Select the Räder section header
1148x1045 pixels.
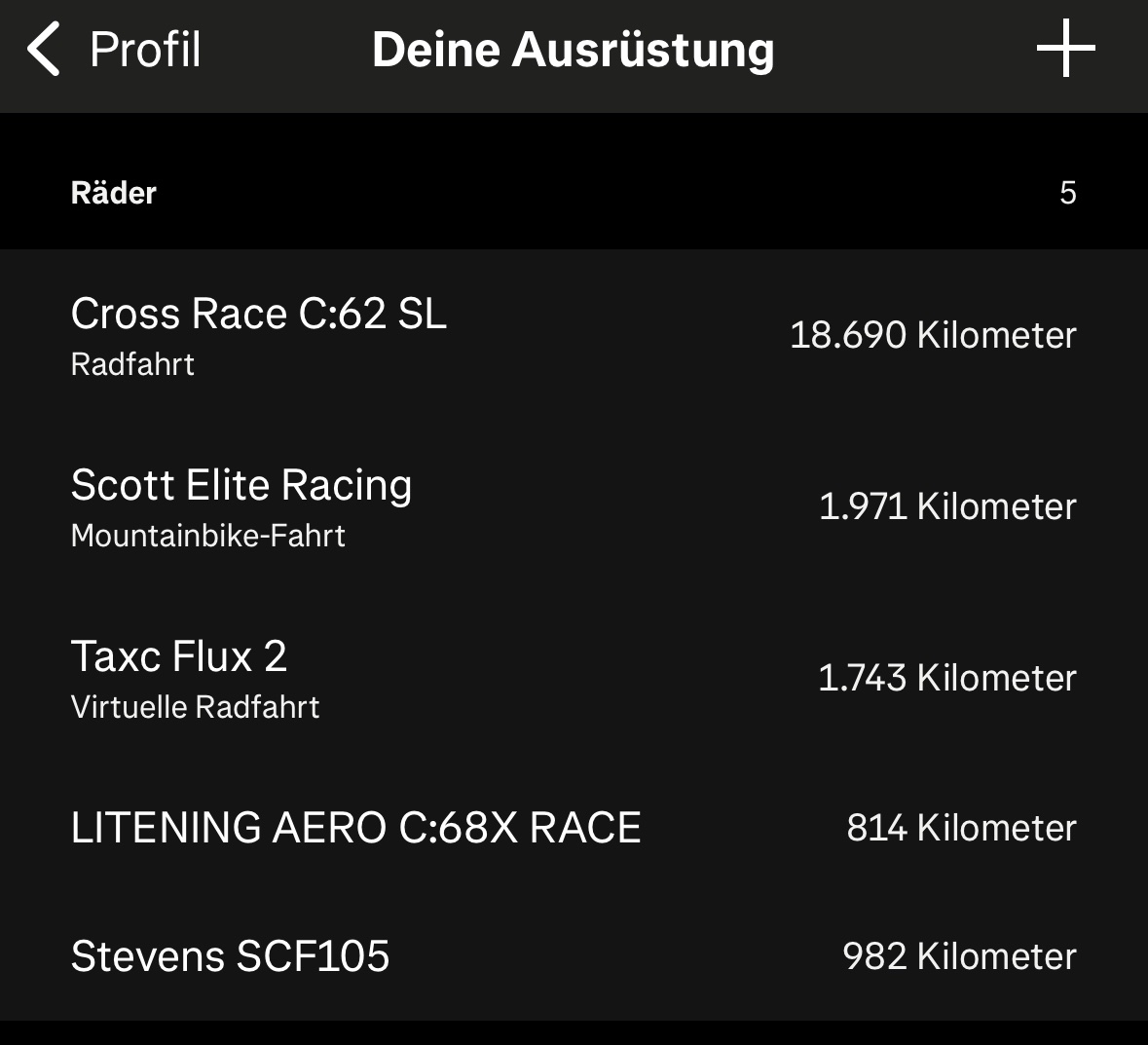114,193
